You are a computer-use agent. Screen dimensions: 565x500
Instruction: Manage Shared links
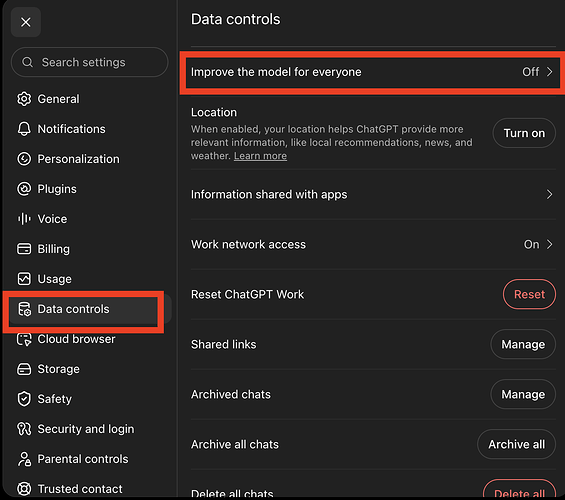pyautogui.click(x=523, y=344)
